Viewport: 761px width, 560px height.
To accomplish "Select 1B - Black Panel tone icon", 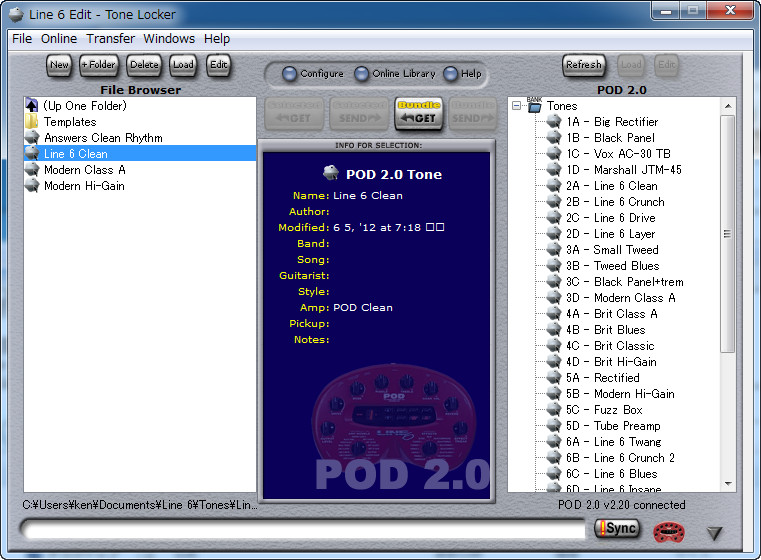I will coord(554,137).
